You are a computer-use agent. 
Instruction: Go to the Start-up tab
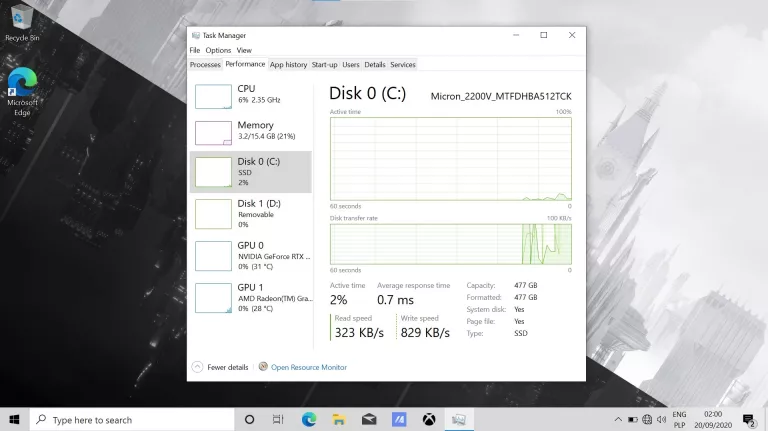click(x=324, y=65)
